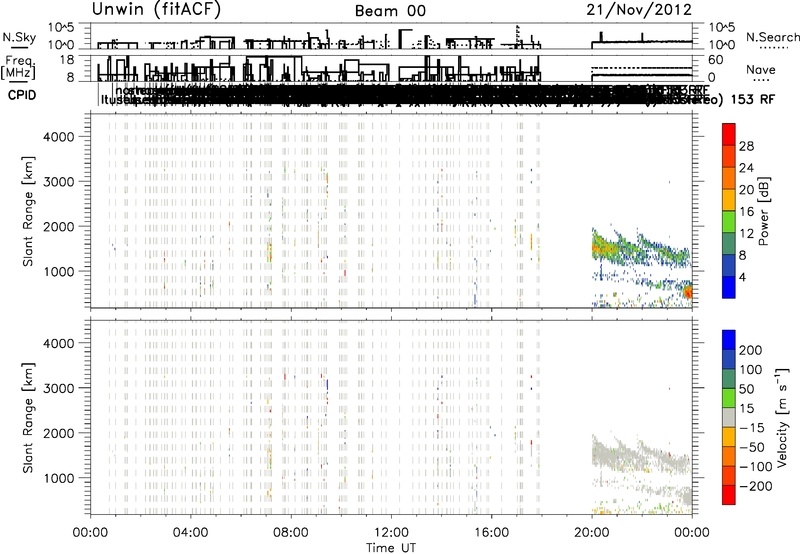This screenshot has width=800, height=554.
Task: Click the '50' tick on the velocity colorbar
Action: (x=746, y=389)
